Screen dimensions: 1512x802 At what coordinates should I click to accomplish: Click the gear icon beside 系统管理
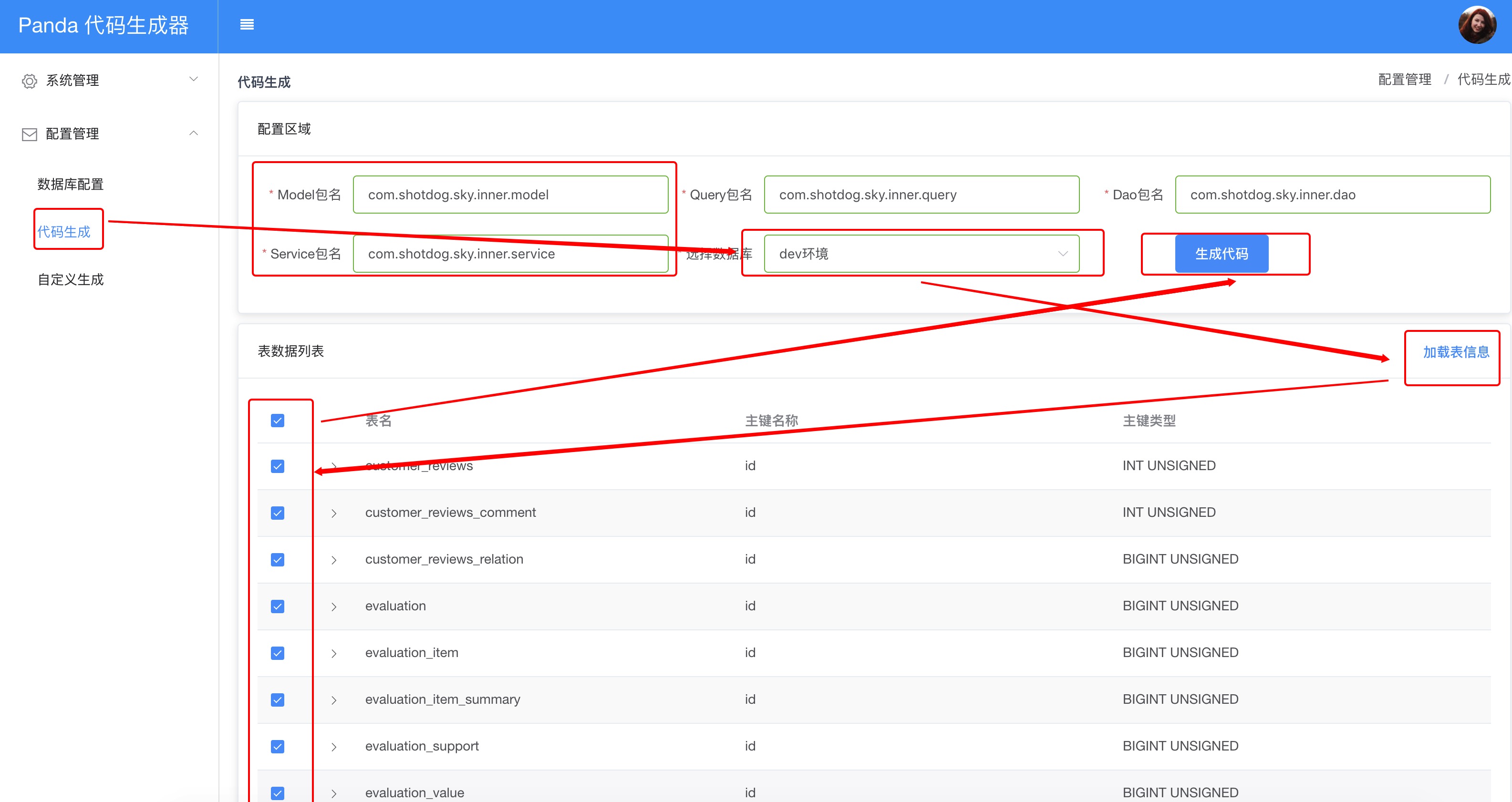[x=30, y=81]
